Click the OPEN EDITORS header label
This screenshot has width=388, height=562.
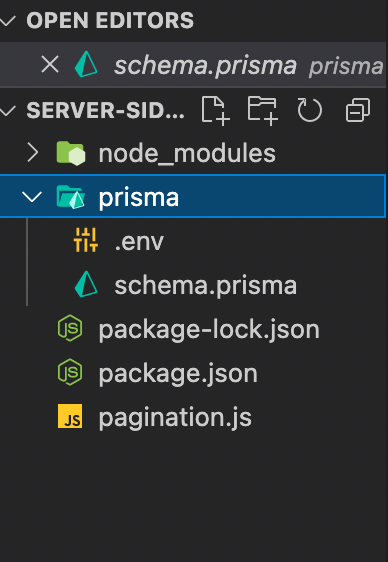click(x=110, y=20)
